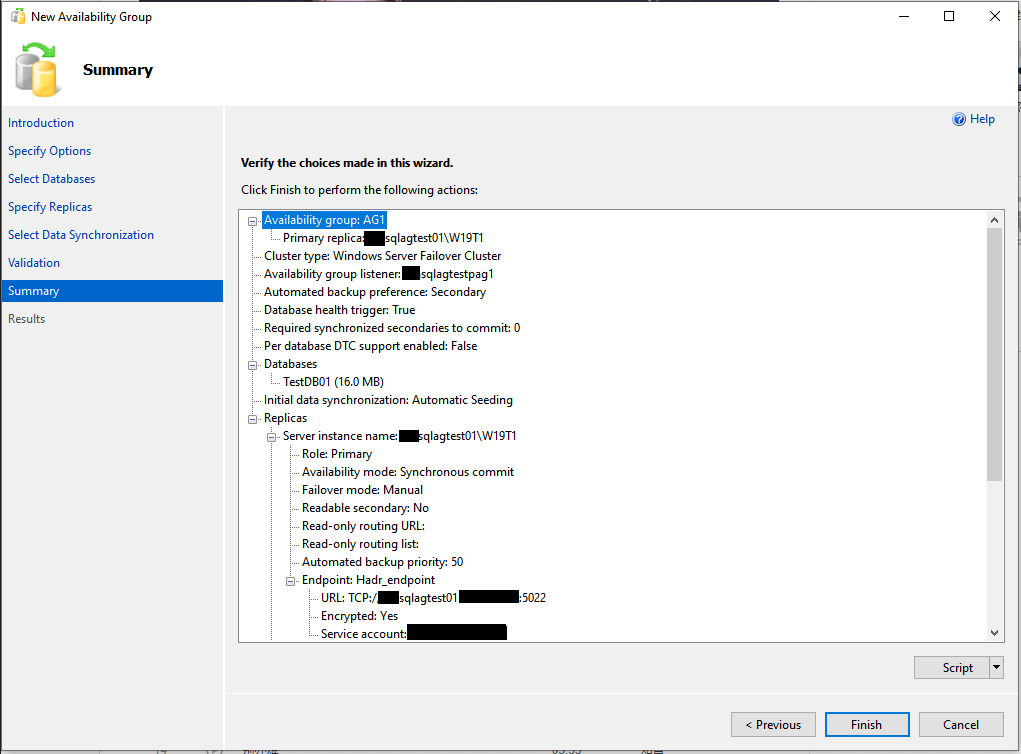The width and height of the screenshot is (1021, 754).
Task: Select the Databases node label
Action: tap(290, 364)
